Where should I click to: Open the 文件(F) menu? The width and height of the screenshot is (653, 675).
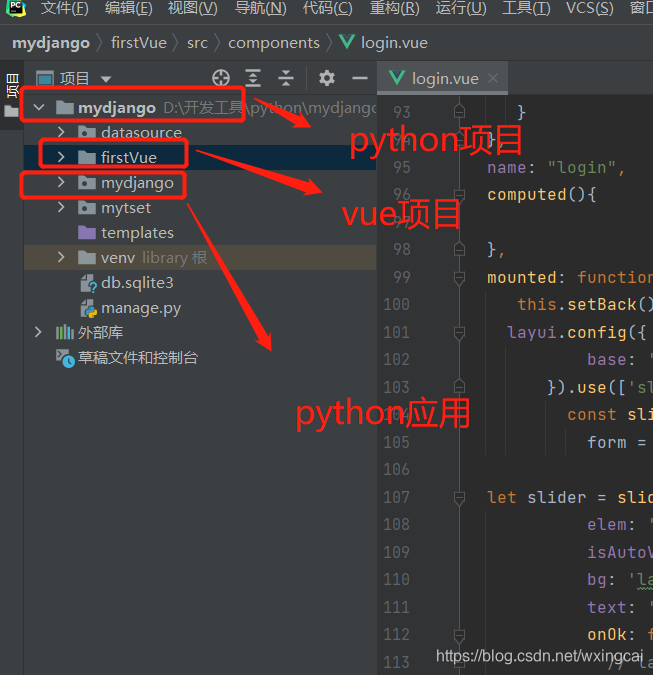point(65,8)
